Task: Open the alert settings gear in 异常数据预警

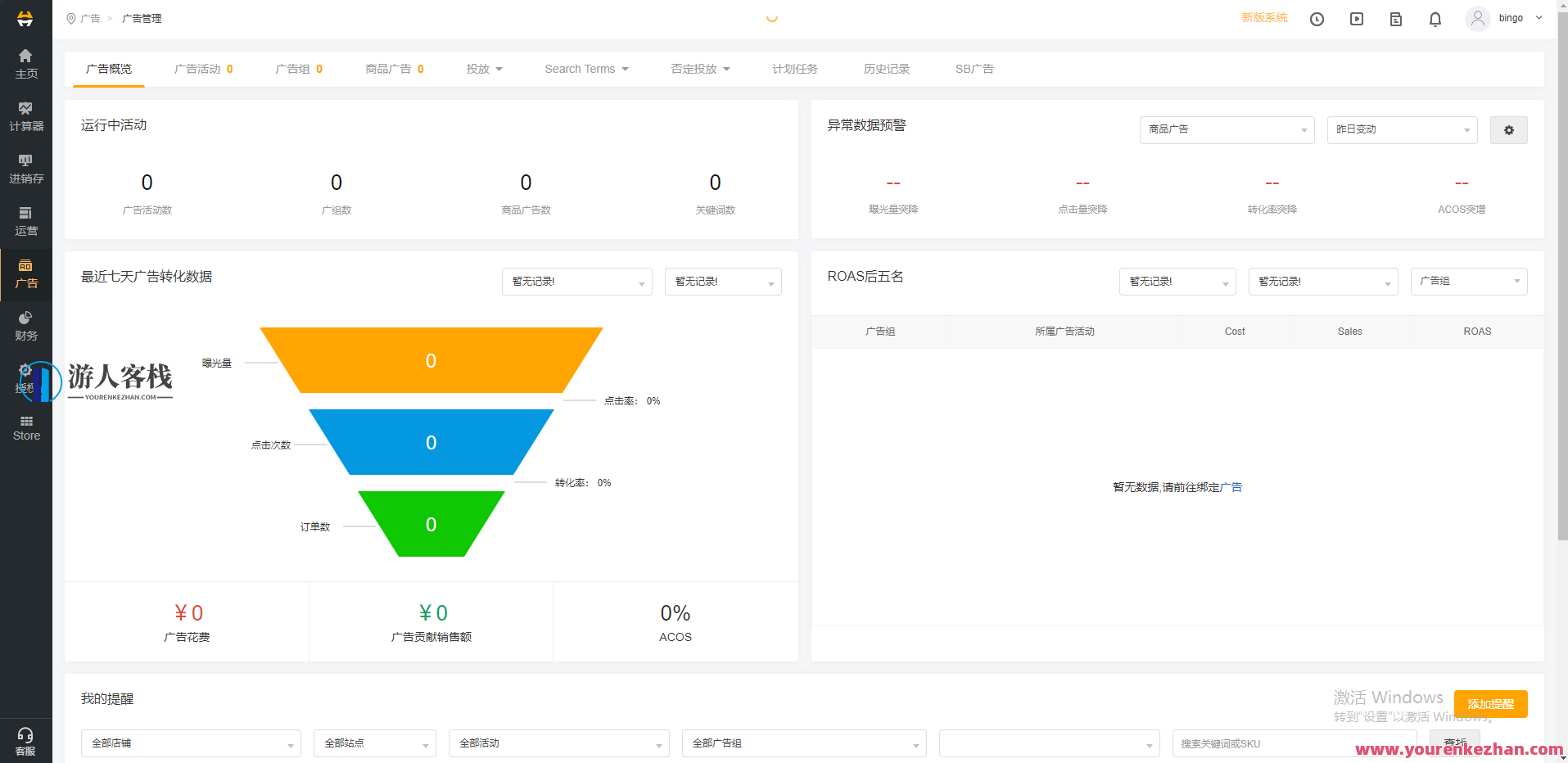Action: coord(1508,129)
